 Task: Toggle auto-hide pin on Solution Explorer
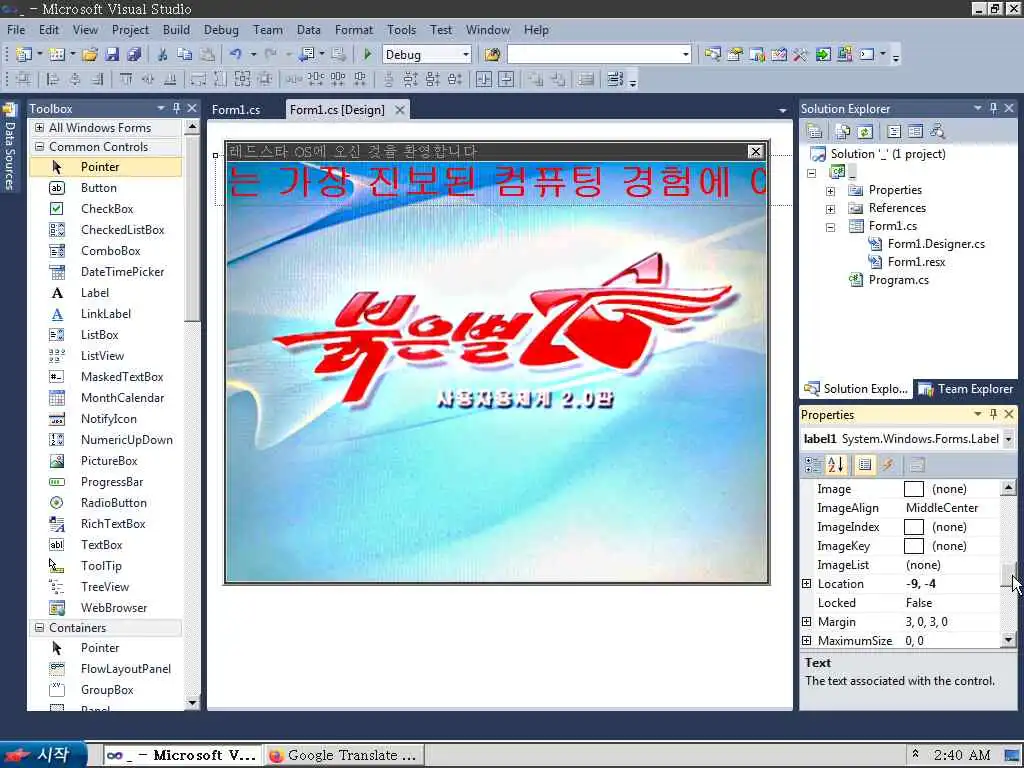click(993, 108)
